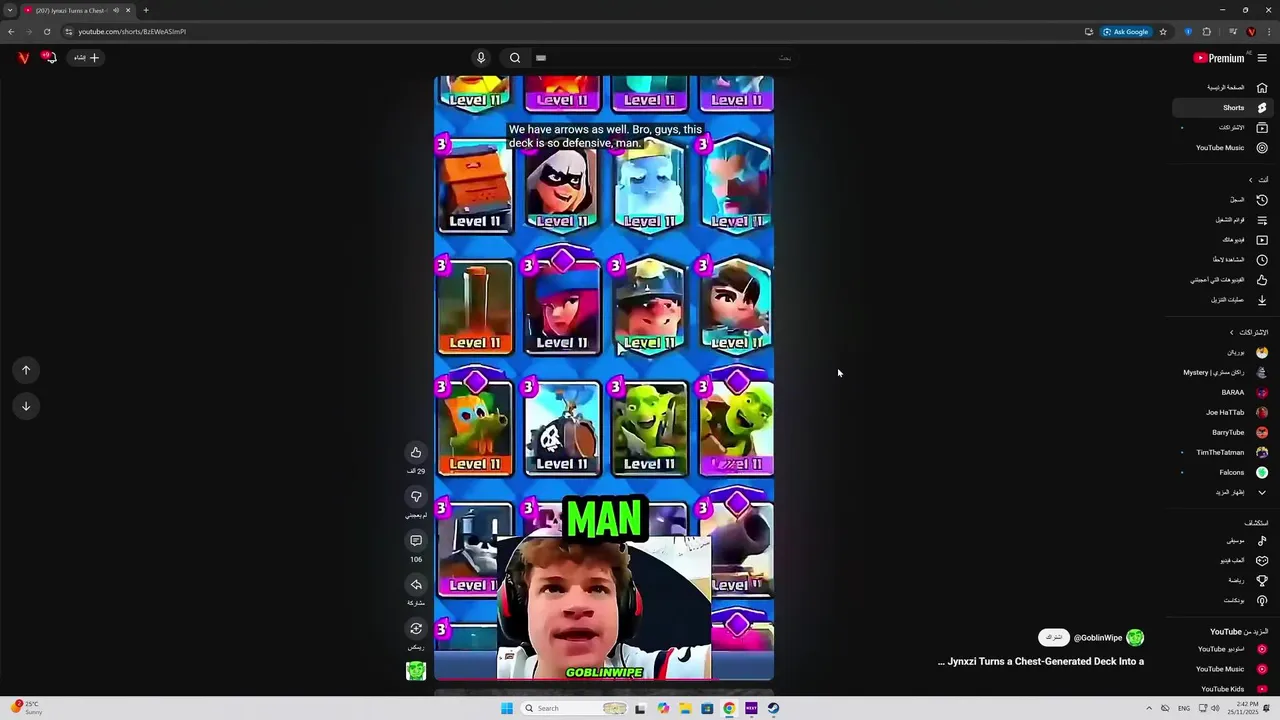Open the browser extensions puzzle icon
The image size is (1280, 720).
click(1206, 31)
